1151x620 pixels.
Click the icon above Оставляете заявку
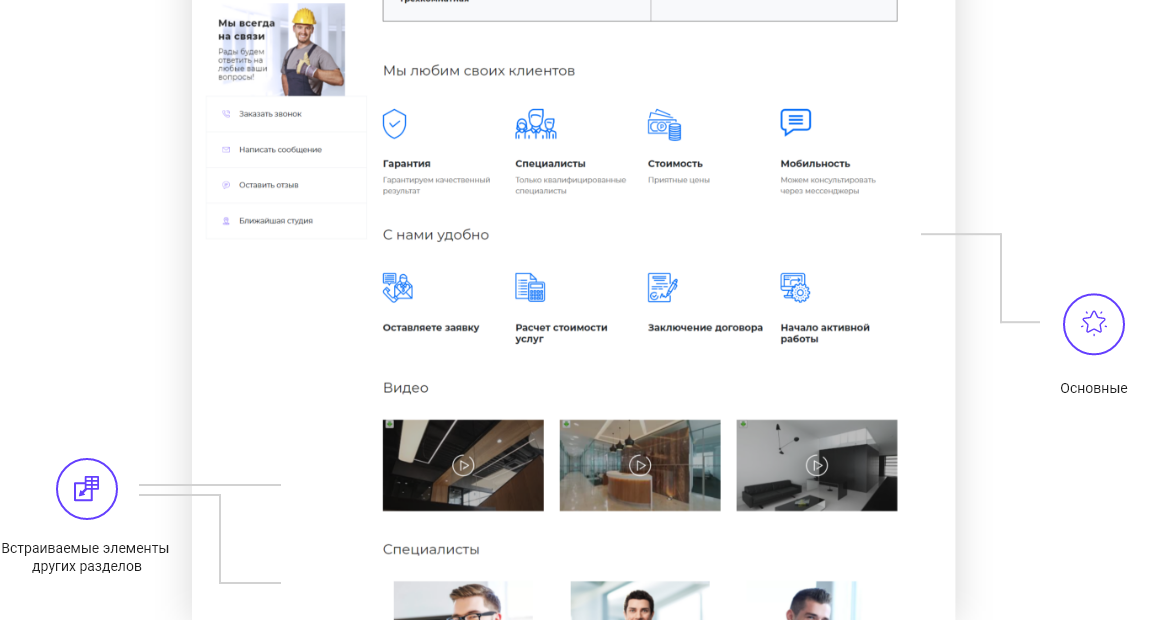398,288
